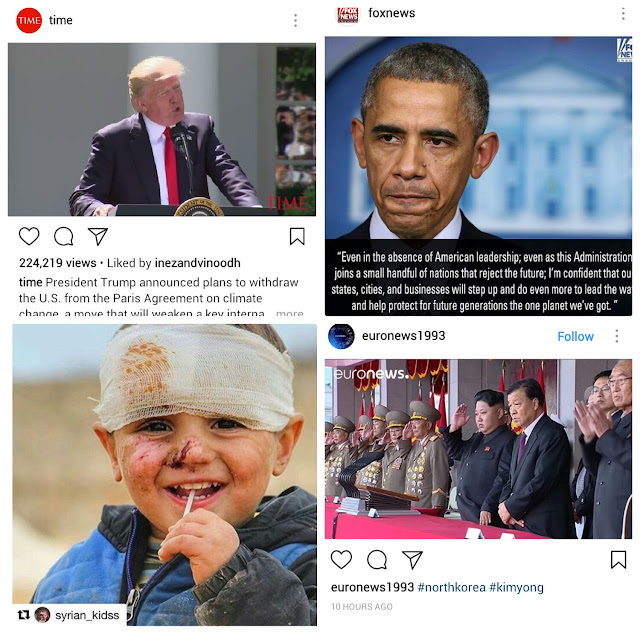Open comments on the time post
Viewport: 640px width, 640px height.
64,236
